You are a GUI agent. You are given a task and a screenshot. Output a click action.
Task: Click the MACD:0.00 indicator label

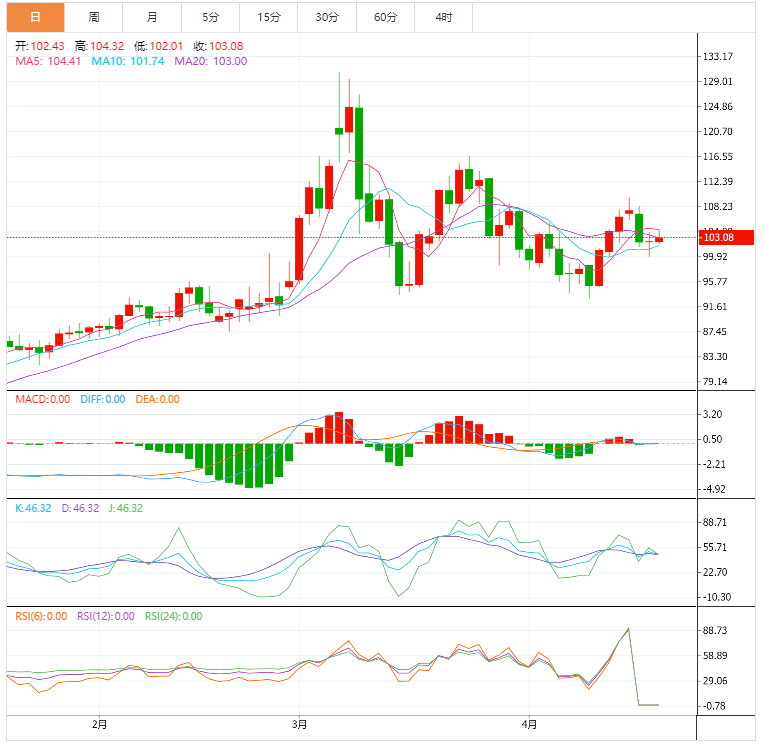pyautogui.click(x=42, y=399)
